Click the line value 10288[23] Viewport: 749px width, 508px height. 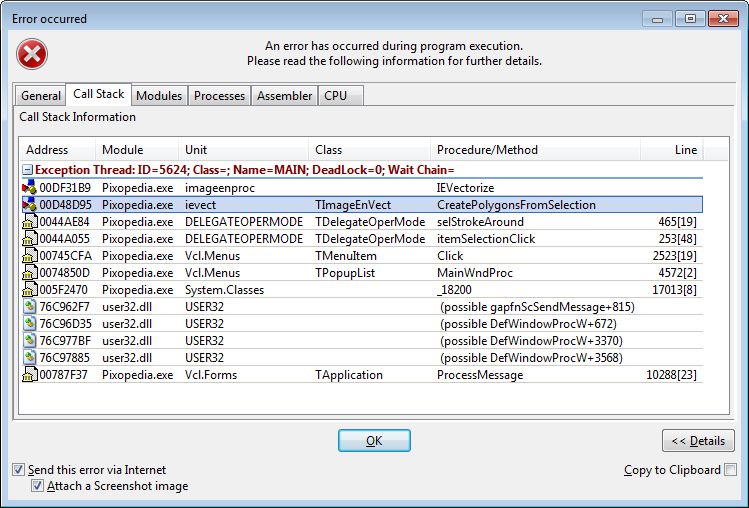[672, 375]
